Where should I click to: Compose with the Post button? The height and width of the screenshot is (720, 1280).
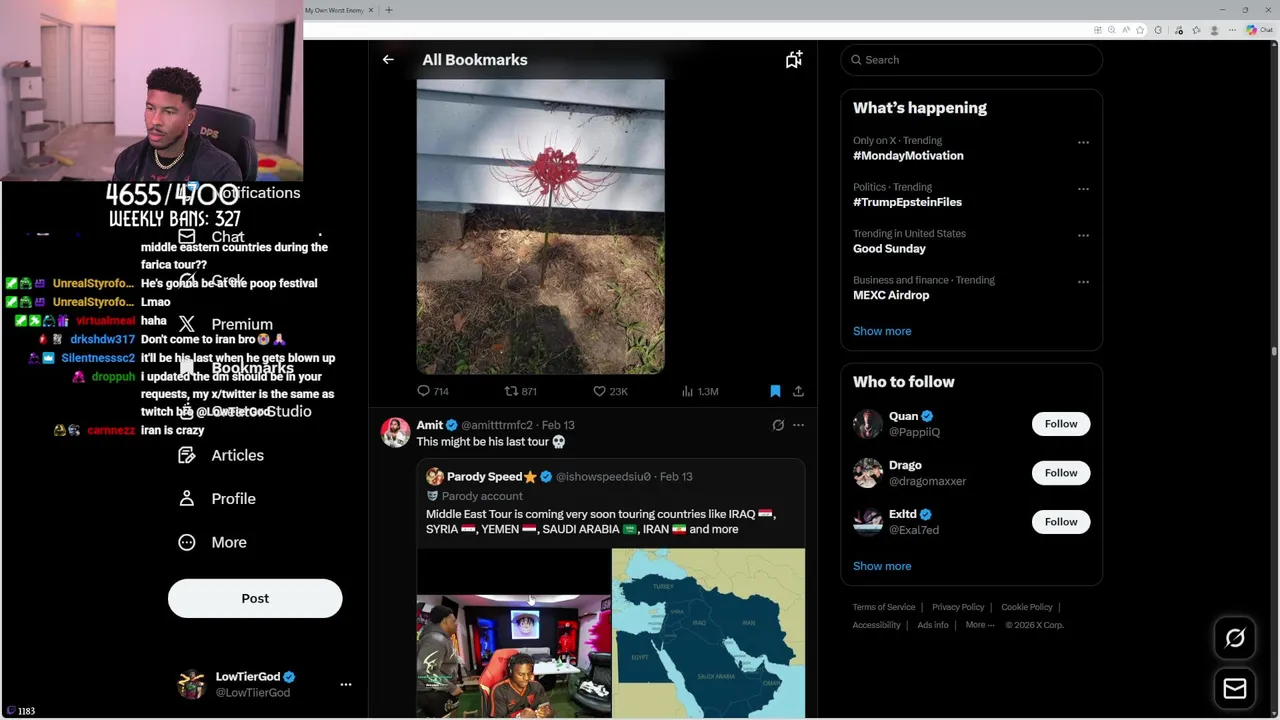(x=255, y=598)
